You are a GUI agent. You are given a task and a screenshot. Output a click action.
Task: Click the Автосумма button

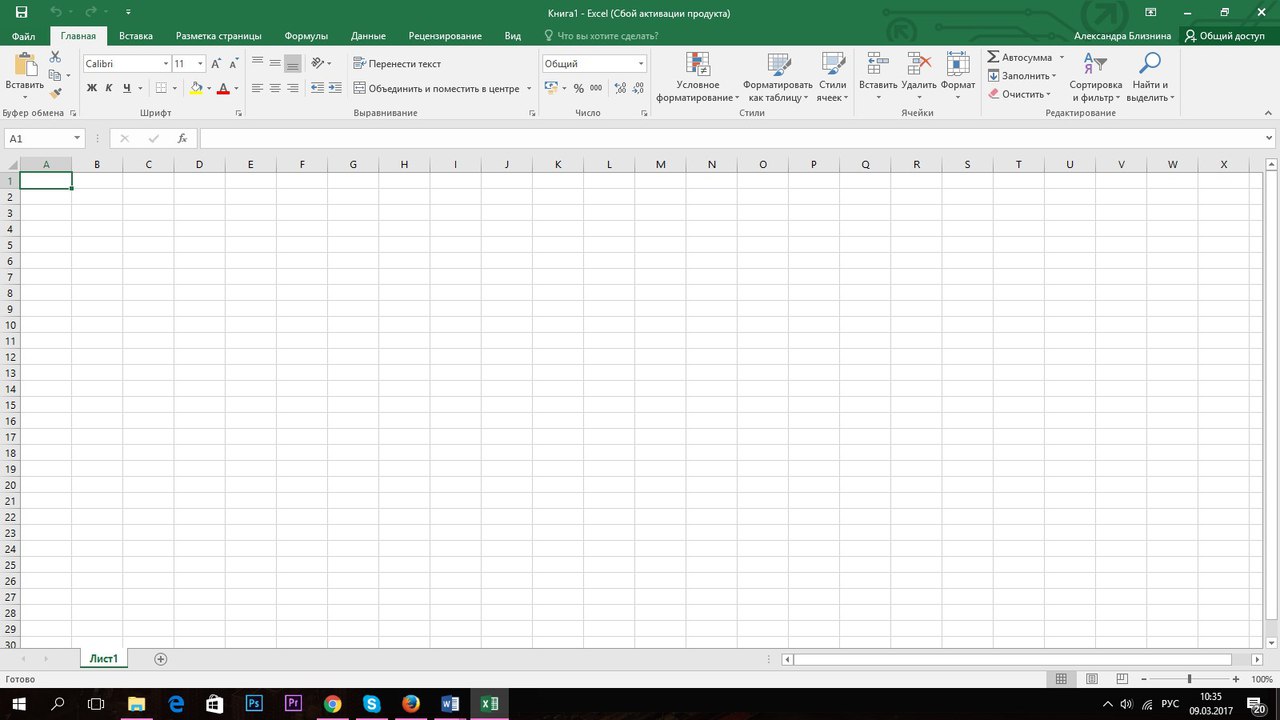1019,58
